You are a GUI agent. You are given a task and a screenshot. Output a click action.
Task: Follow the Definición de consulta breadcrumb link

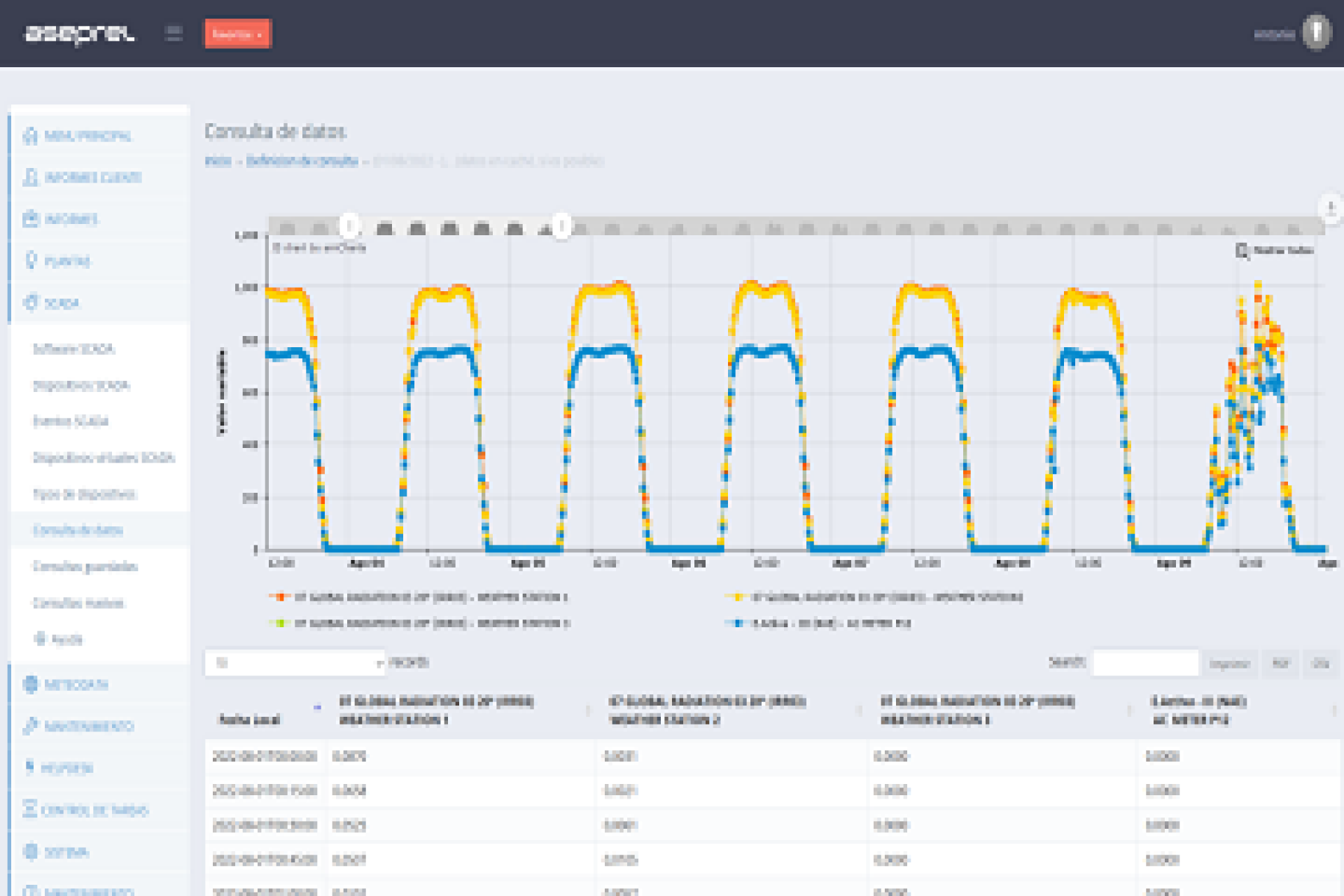click(x=302, y=160)
